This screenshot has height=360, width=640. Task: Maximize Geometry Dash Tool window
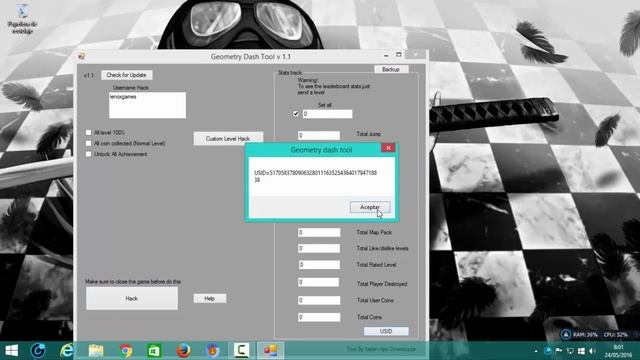pyautogui.click(x=399, y=55)
